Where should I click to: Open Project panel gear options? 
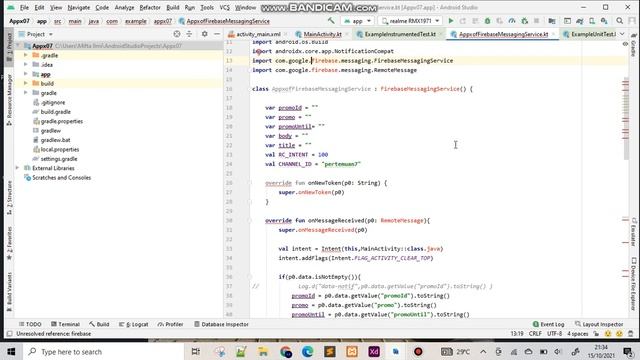(204, 34)
